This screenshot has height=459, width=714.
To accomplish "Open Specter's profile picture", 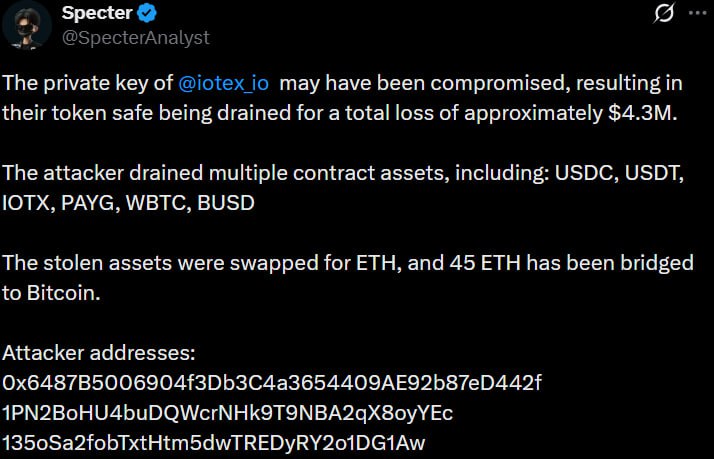I will [27, 24].
